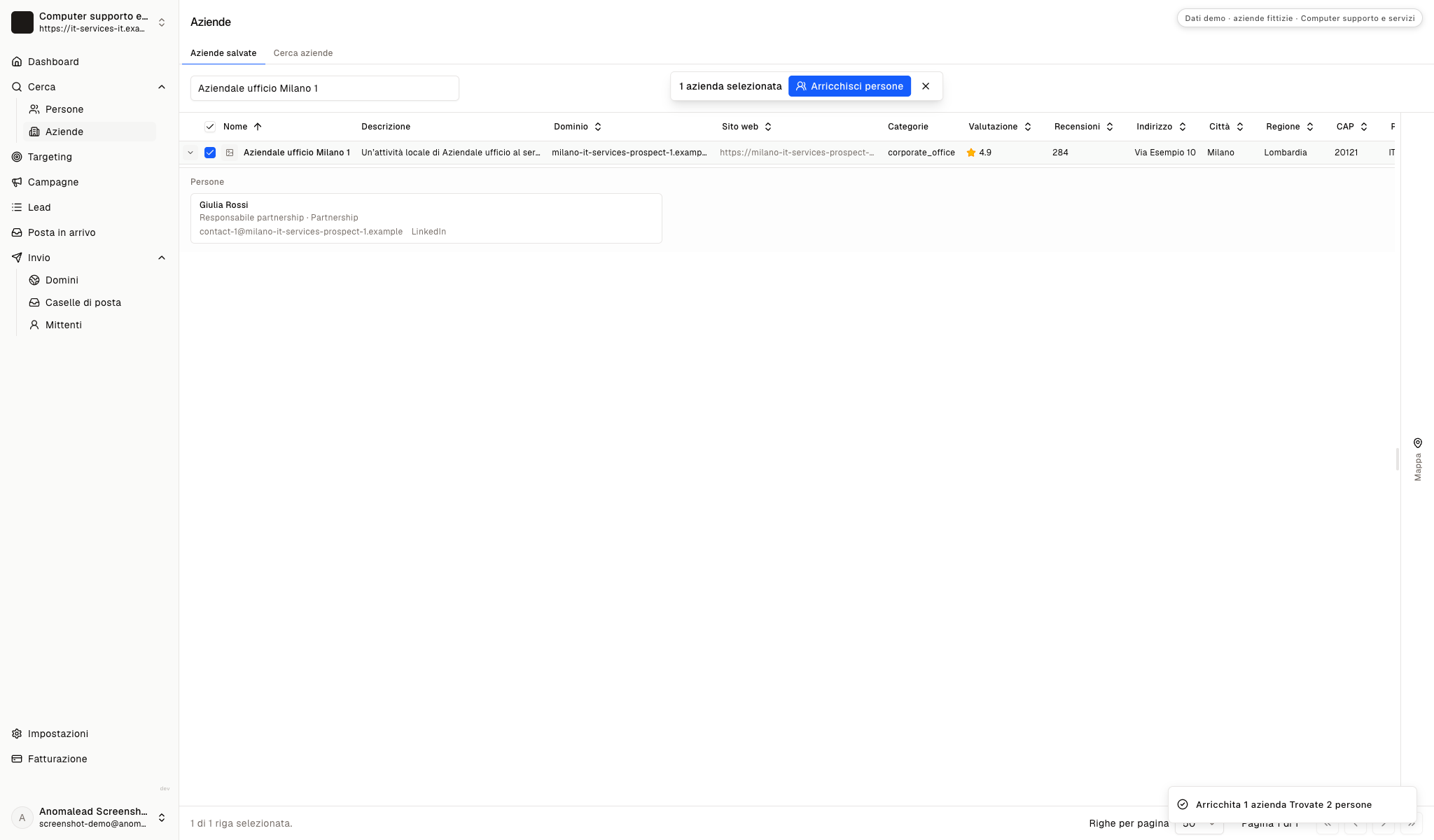Viewport: 1434px width, 840px height.
Task: Open the Dashboard home icon
Action: point(17,62)
